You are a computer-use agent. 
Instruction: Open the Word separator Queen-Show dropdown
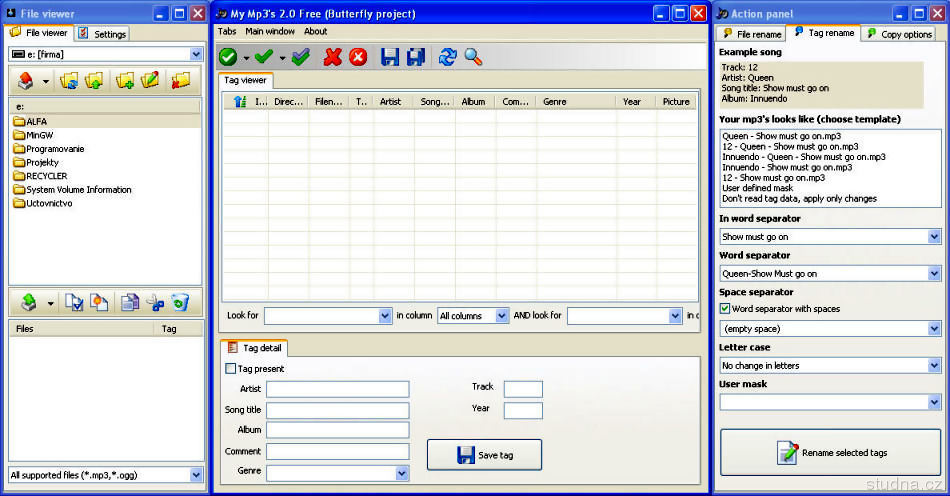[x=934, y=274]
